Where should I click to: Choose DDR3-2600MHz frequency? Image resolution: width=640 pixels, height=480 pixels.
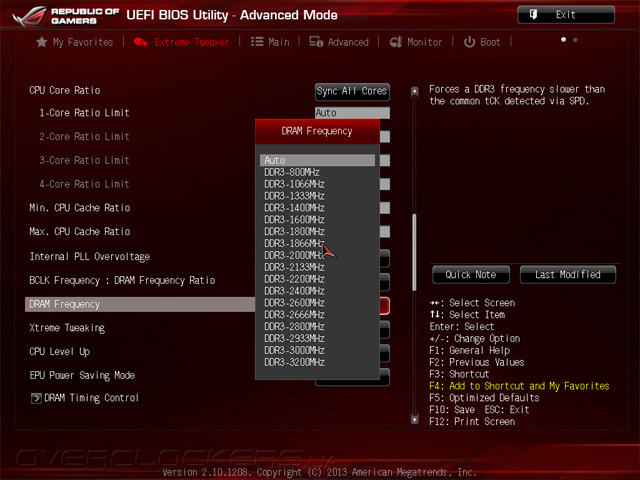coord(294,303)
